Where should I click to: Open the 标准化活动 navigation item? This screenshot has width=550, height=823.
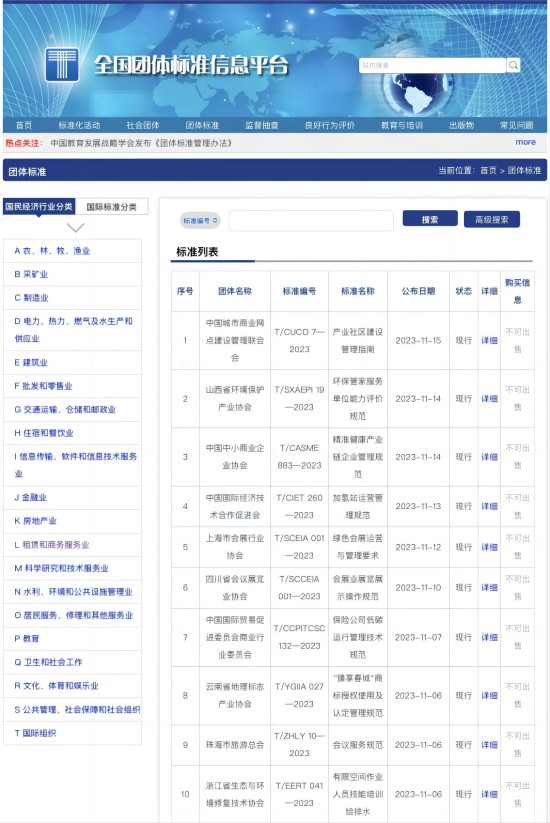79,125
